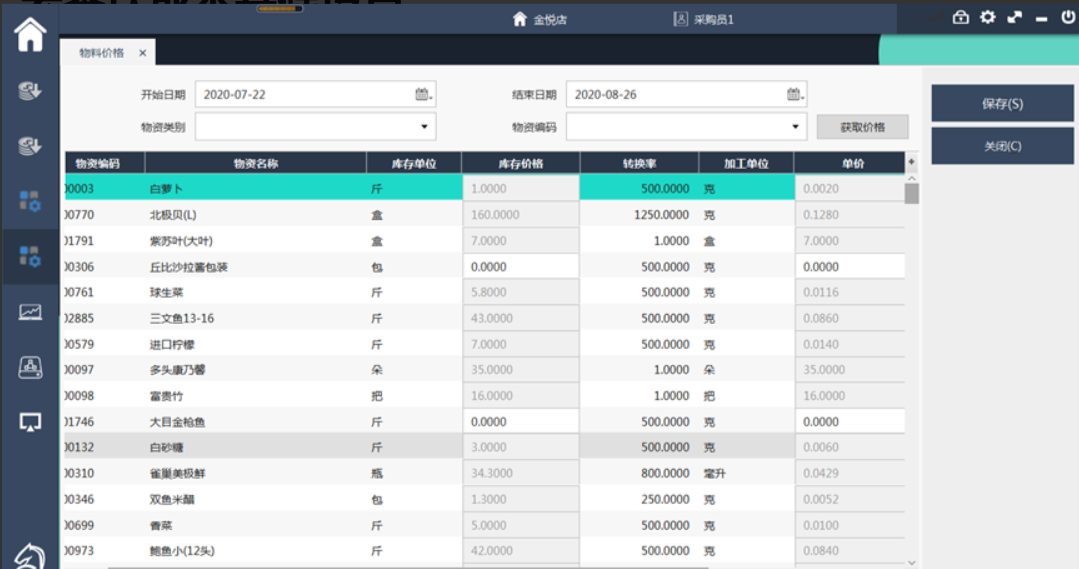Select the 物料价格 tab
The image size is (1079, 569).
click(101, 53)
